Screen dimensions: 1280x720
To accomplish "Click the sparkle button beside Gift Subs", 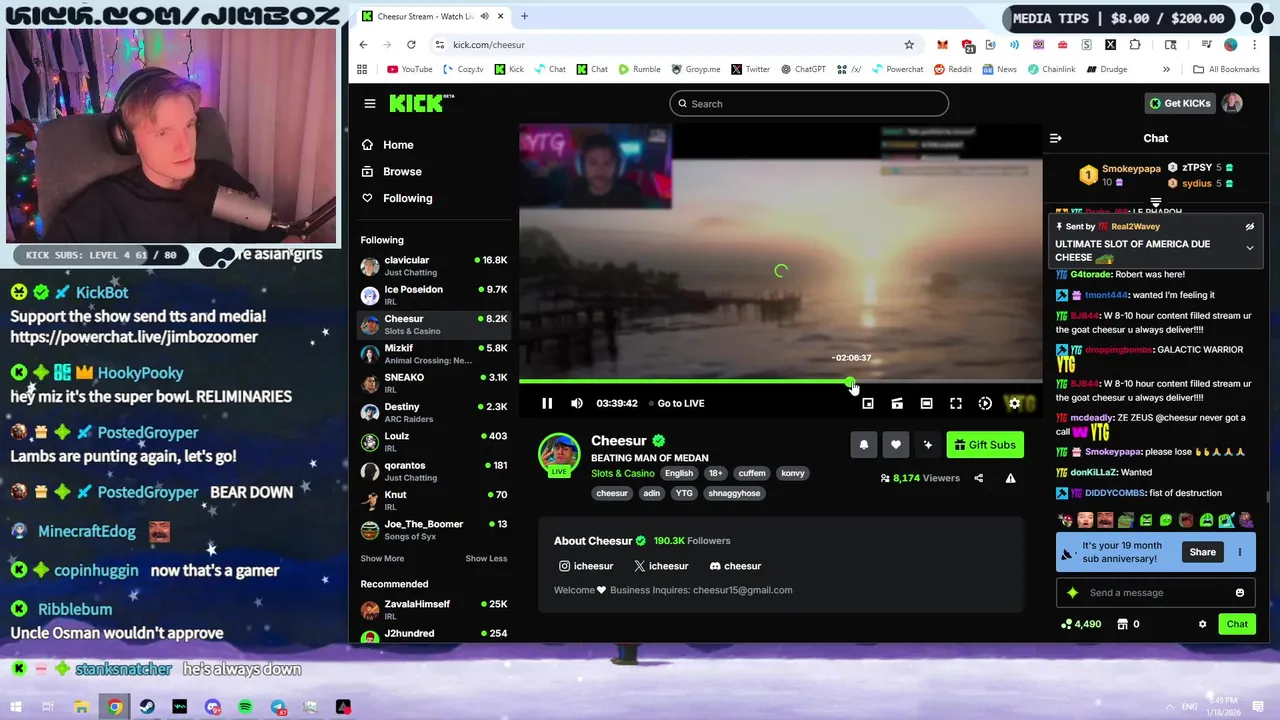I will point(928,445).
